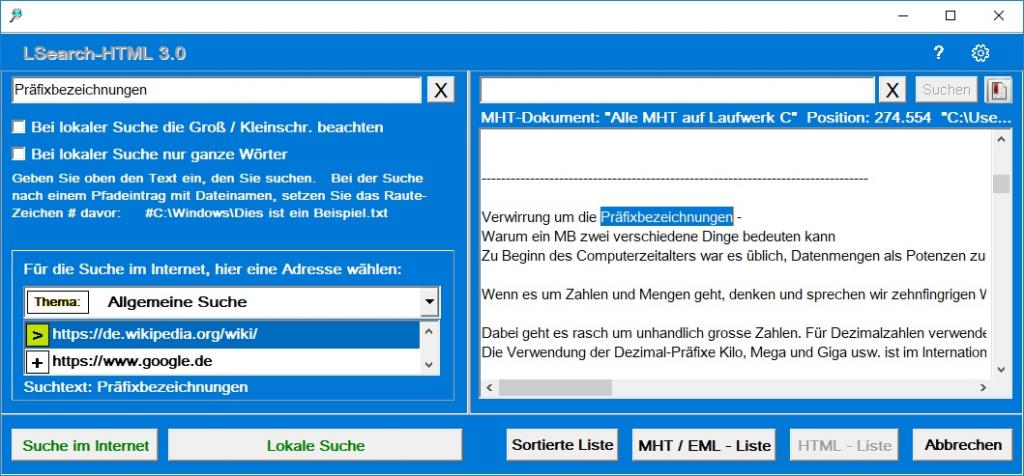This screenshot has width=1024, height=476.
Task: Open the MHT / EML - Liste
Action: tap(703, 445)
